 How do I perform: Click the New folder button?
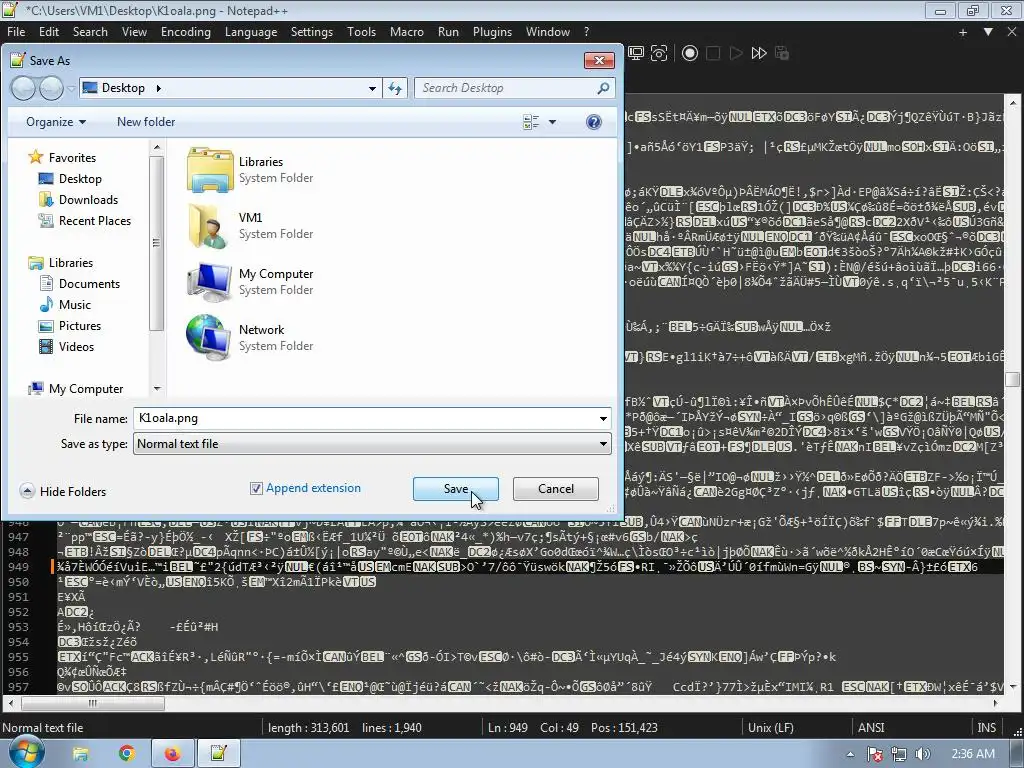146,122
